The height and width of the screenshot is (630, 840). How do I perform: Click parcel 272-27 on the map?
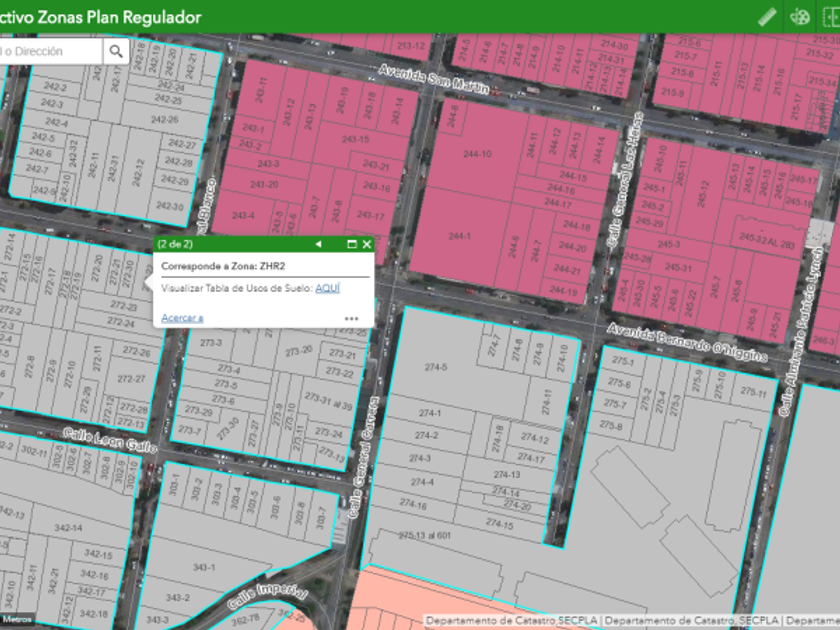pos(131,379)
